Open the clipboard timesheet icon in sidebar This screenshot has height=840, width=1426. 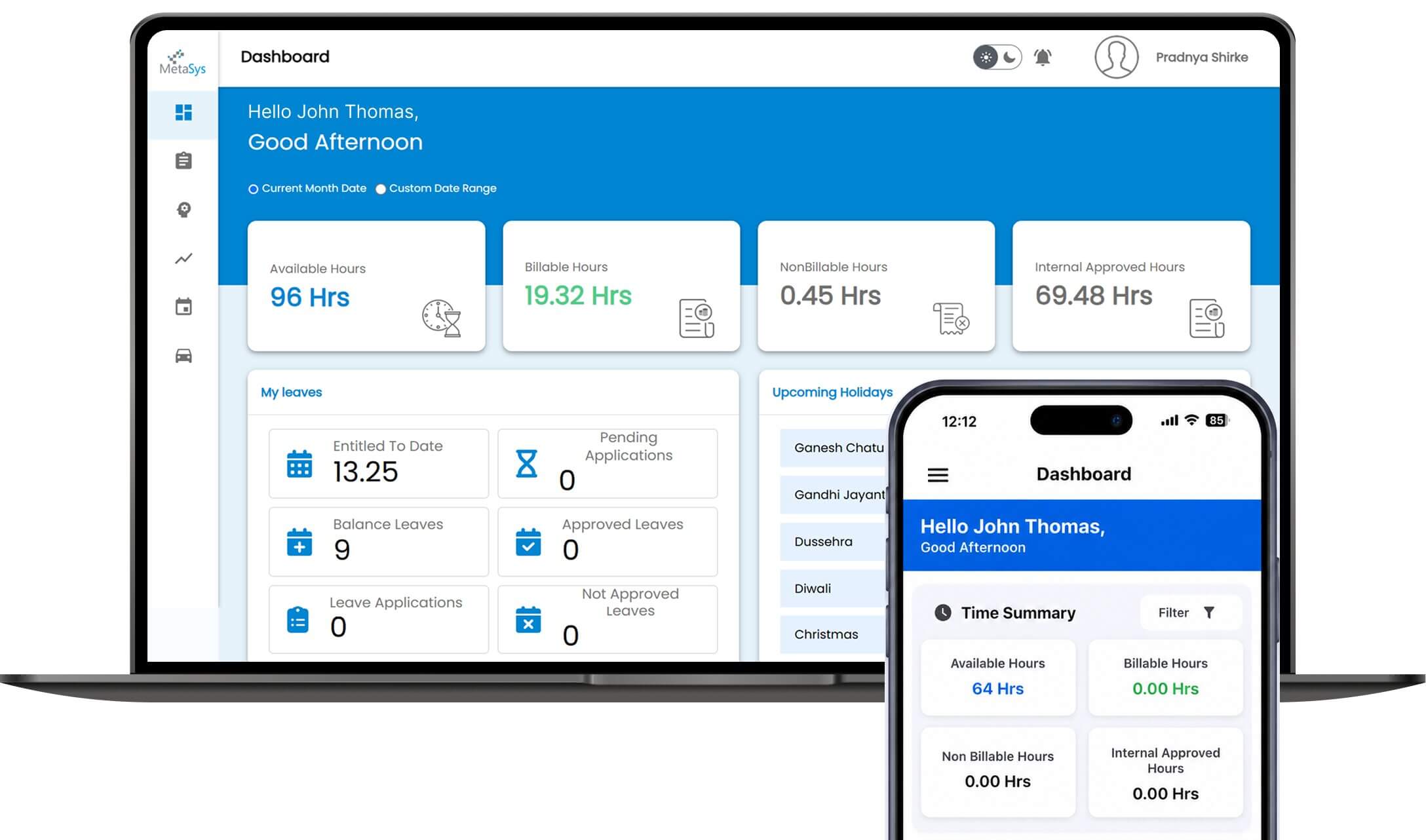pyautogui.click(x=183, y=161)
